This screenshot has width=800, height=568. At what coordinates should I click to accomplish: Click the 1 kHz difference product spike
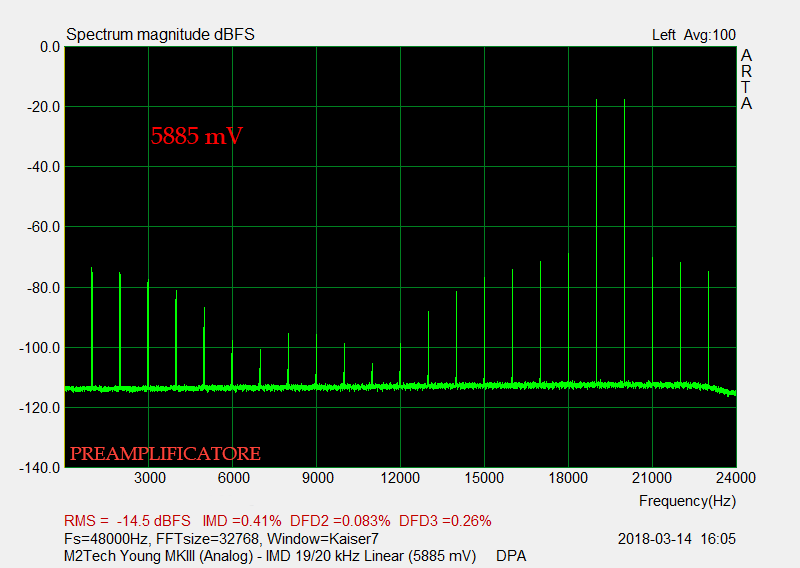pyautogui.click(x=92, y=327)
